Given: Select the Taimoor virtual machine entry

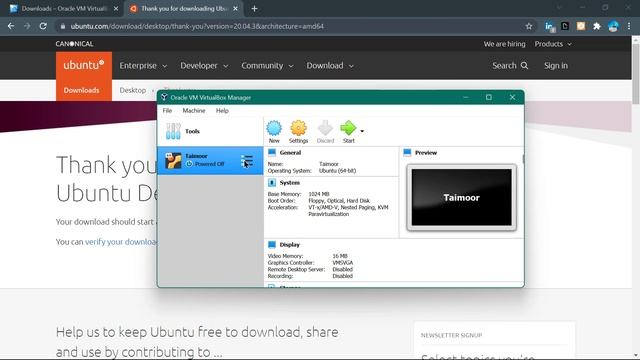Looking at the screenshot, I should pos(210,160).
